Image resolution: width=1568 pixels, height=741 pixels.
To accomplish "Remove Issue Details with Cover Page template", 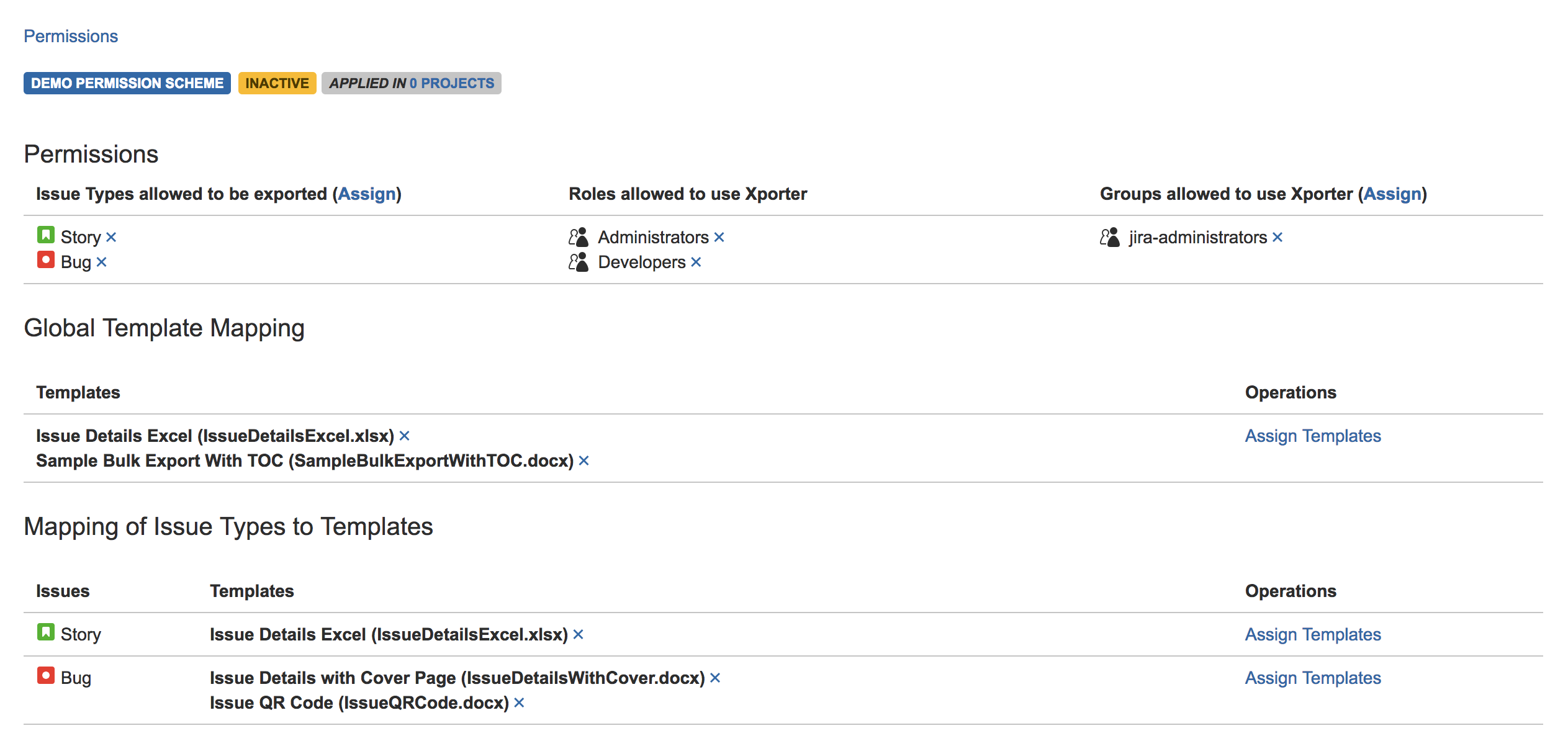I will click(715, 678).
